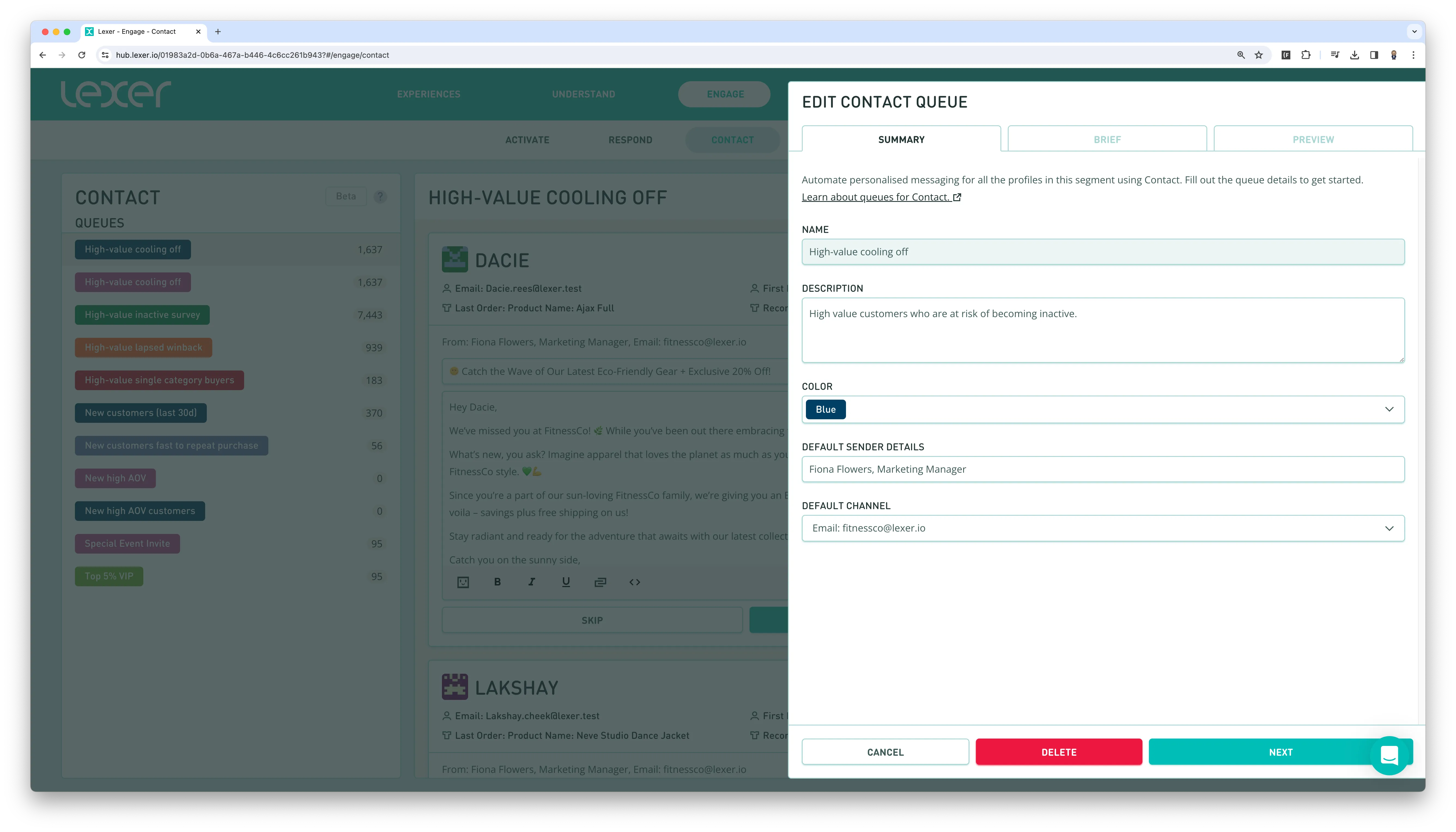Switch to the Preview tab

pos(1313,139)
